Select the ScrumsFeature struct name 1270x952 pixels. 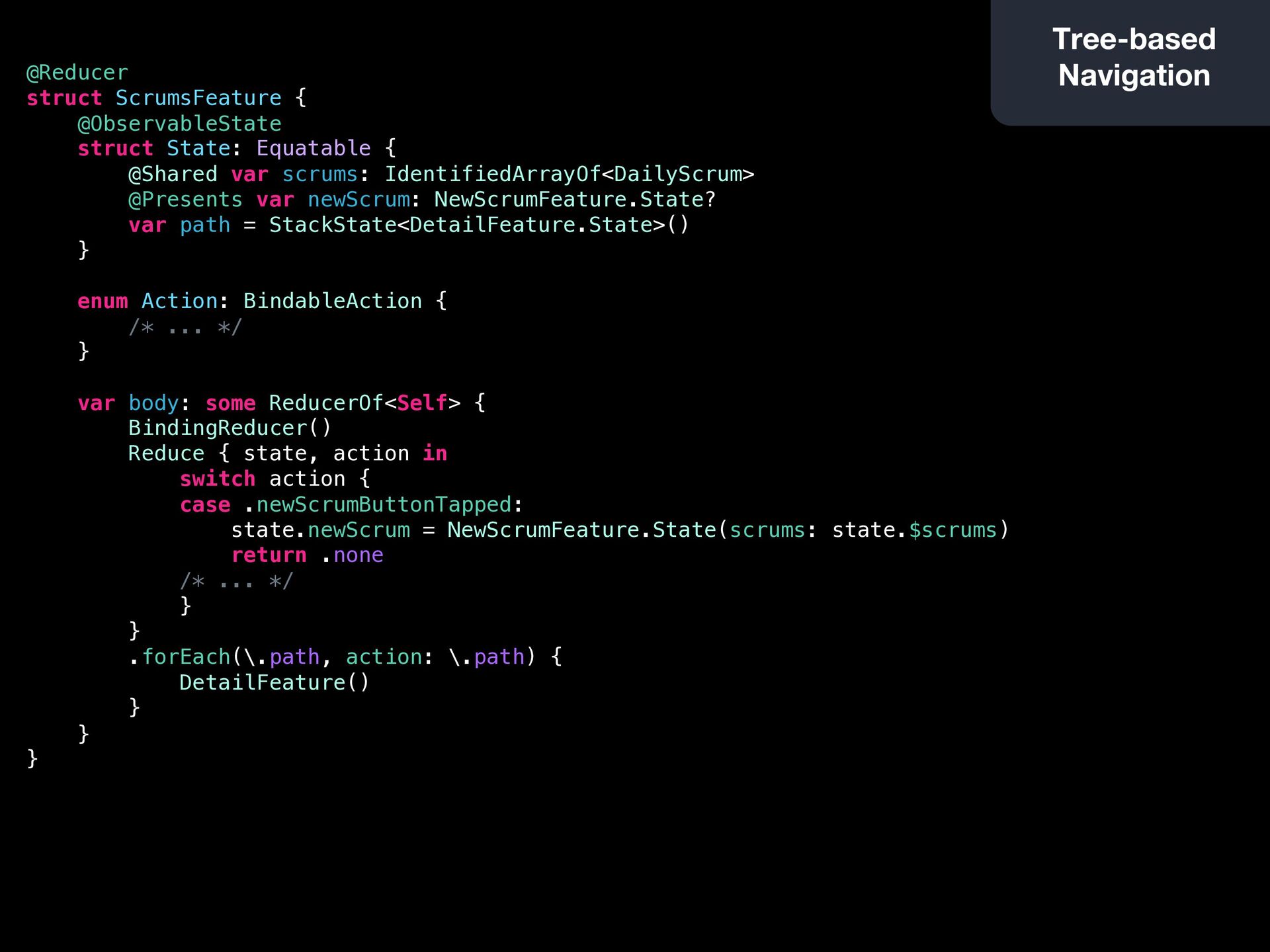198,98
